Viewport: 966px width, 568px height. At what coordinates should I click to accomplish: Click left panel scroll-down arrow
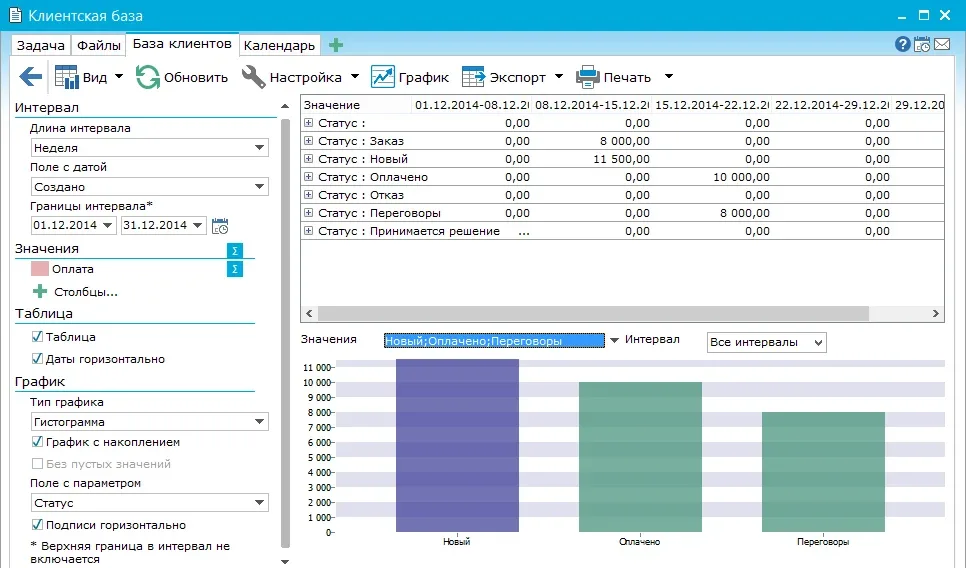tap(285, 561)
